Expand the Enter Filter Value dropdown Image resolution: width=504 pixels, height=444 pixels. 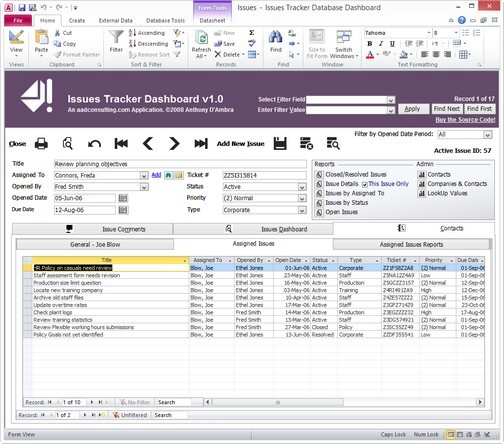coord(391,110)
